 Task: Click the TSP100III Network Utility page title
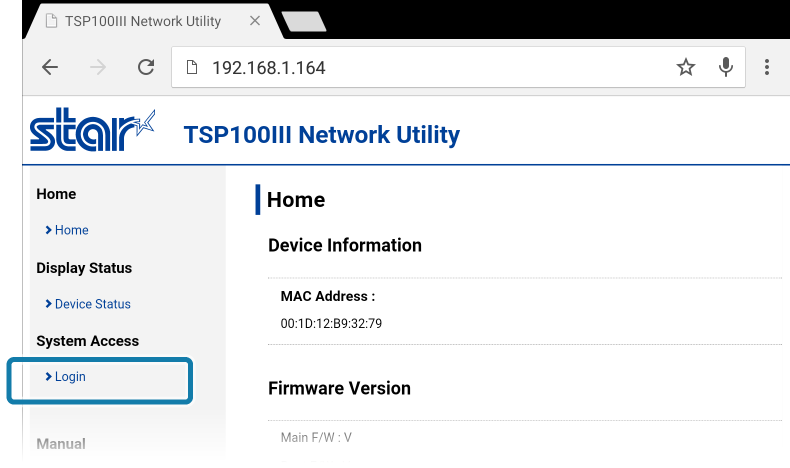(321, 135)
